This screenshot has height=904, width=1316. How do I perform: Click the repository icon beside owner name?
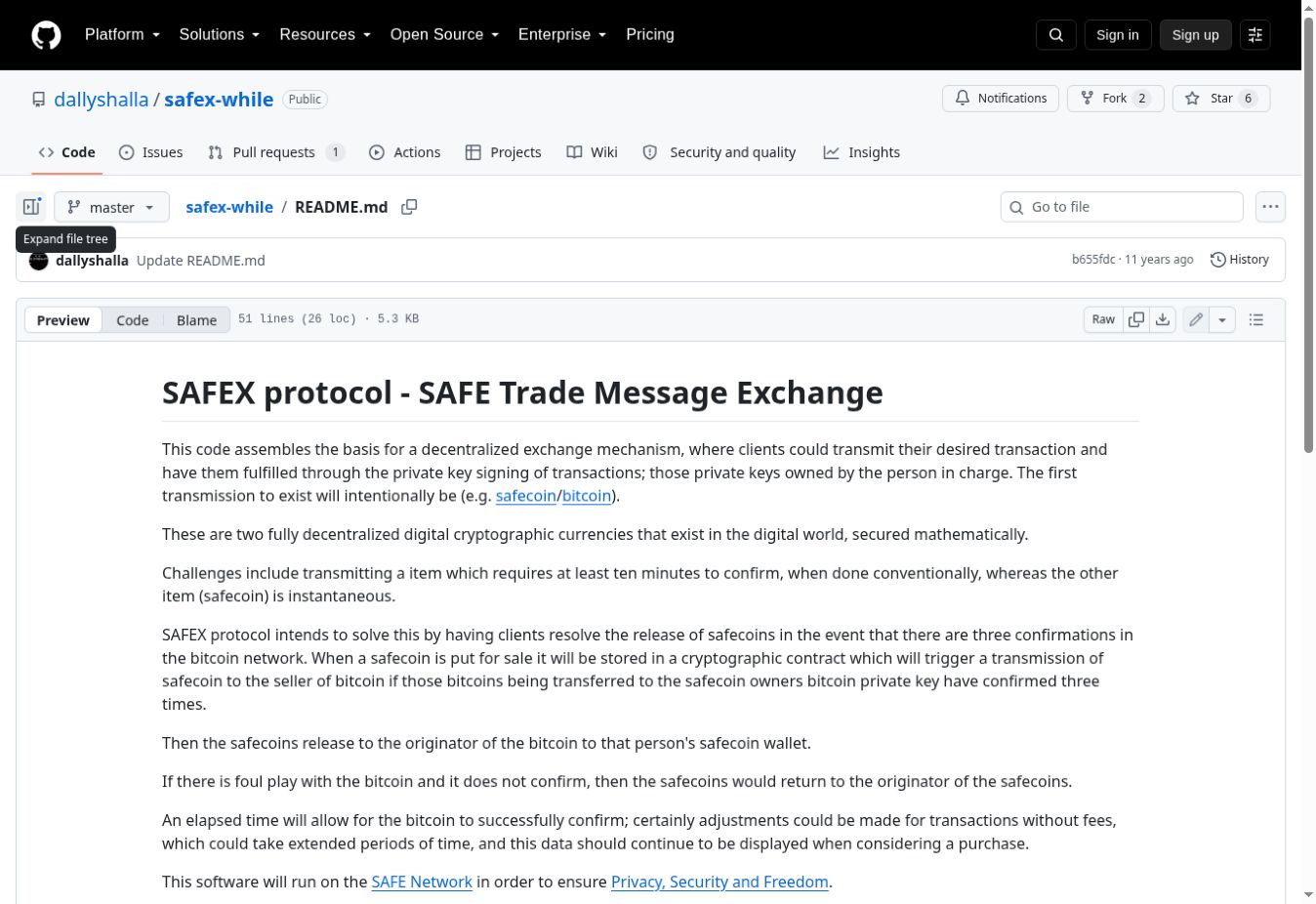[x=39, y=100]
